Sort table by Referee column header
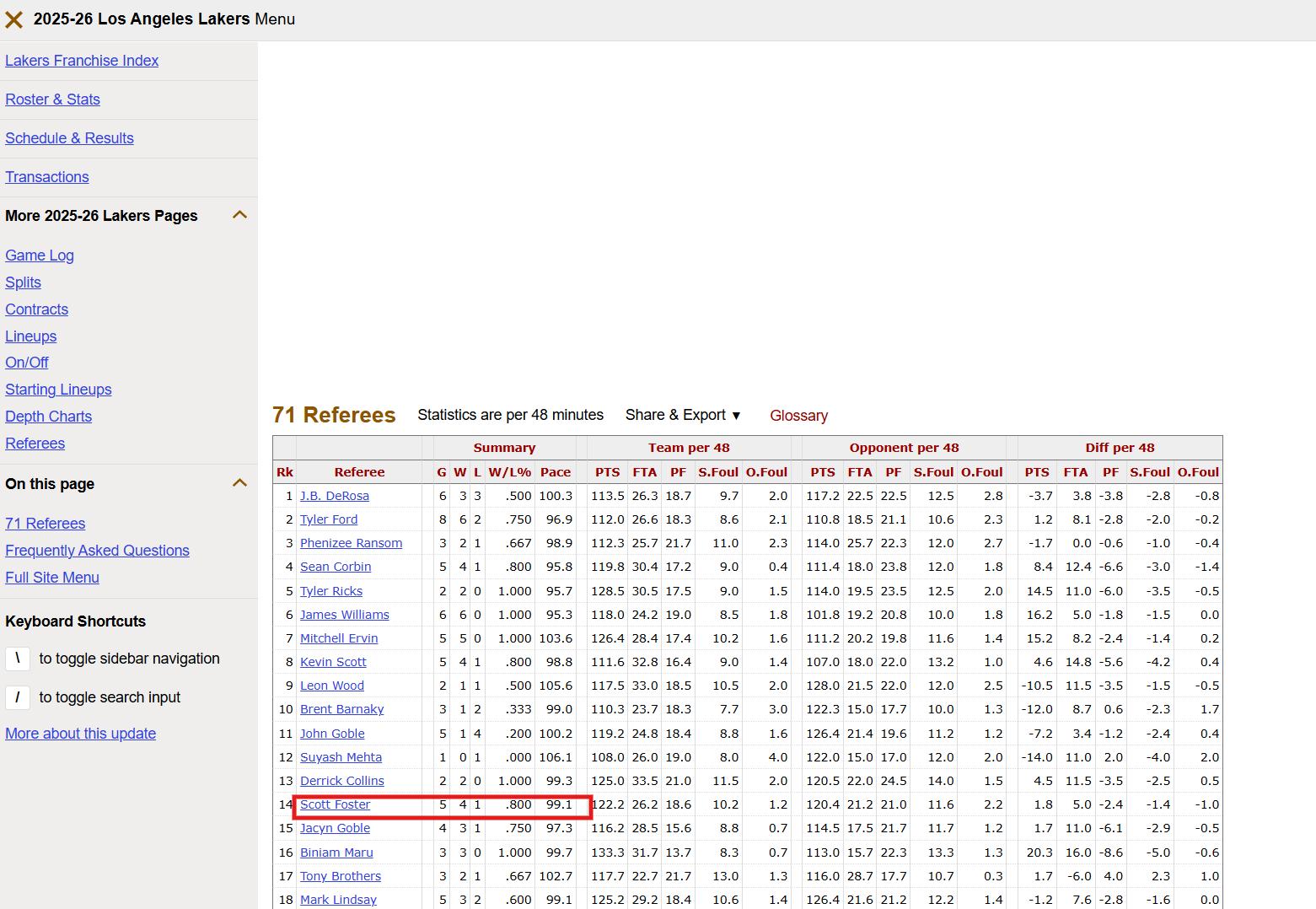The image size is (1316, 909). 359,472
